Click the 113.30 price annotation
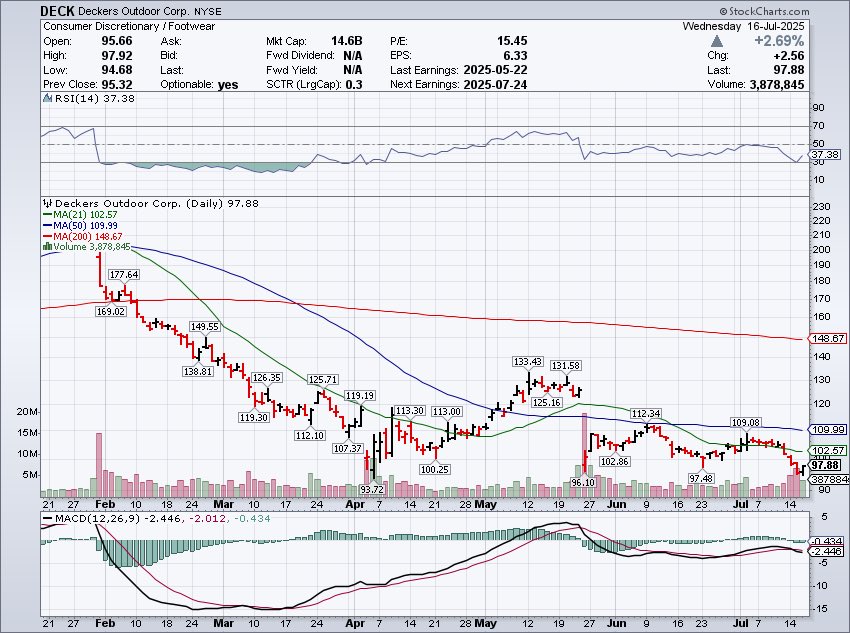Viewport: 850px width, 633px height. (409, 411)
